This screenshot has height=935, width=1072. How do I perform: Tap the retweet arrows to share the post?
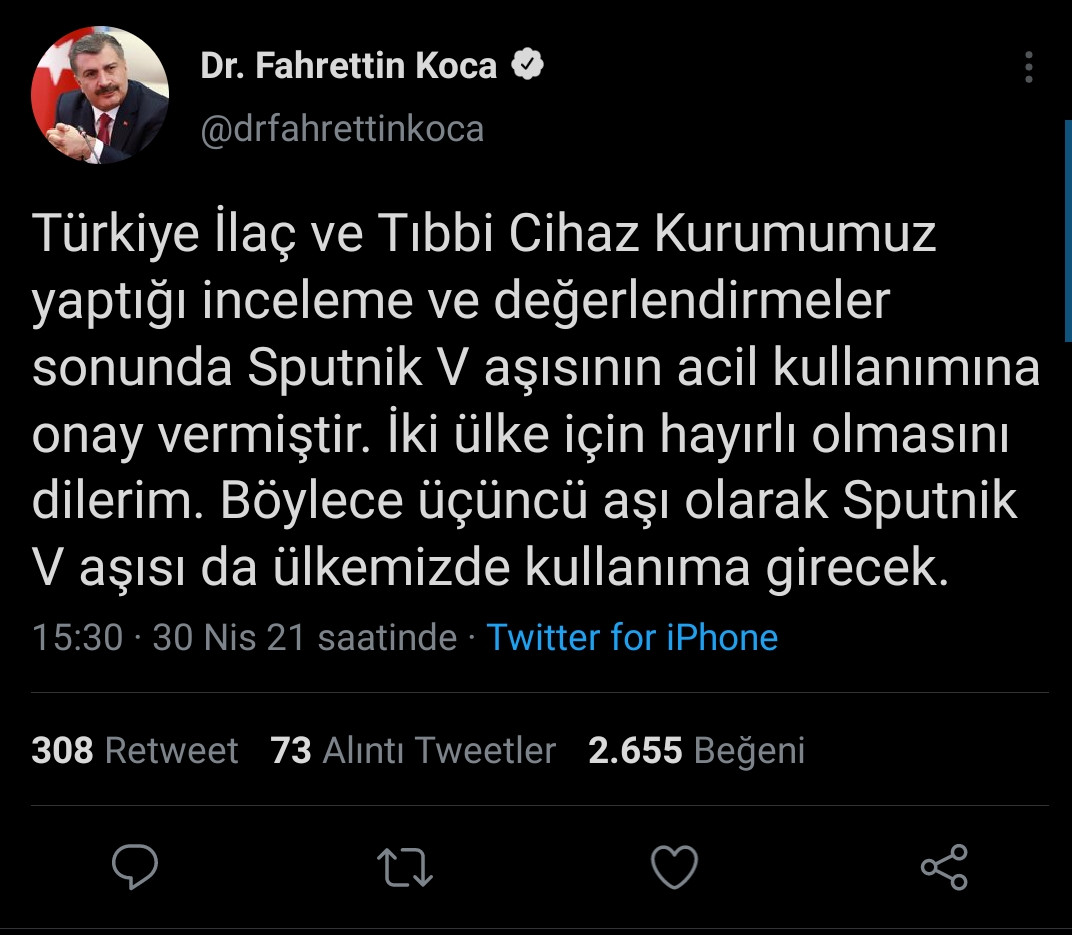406,869
